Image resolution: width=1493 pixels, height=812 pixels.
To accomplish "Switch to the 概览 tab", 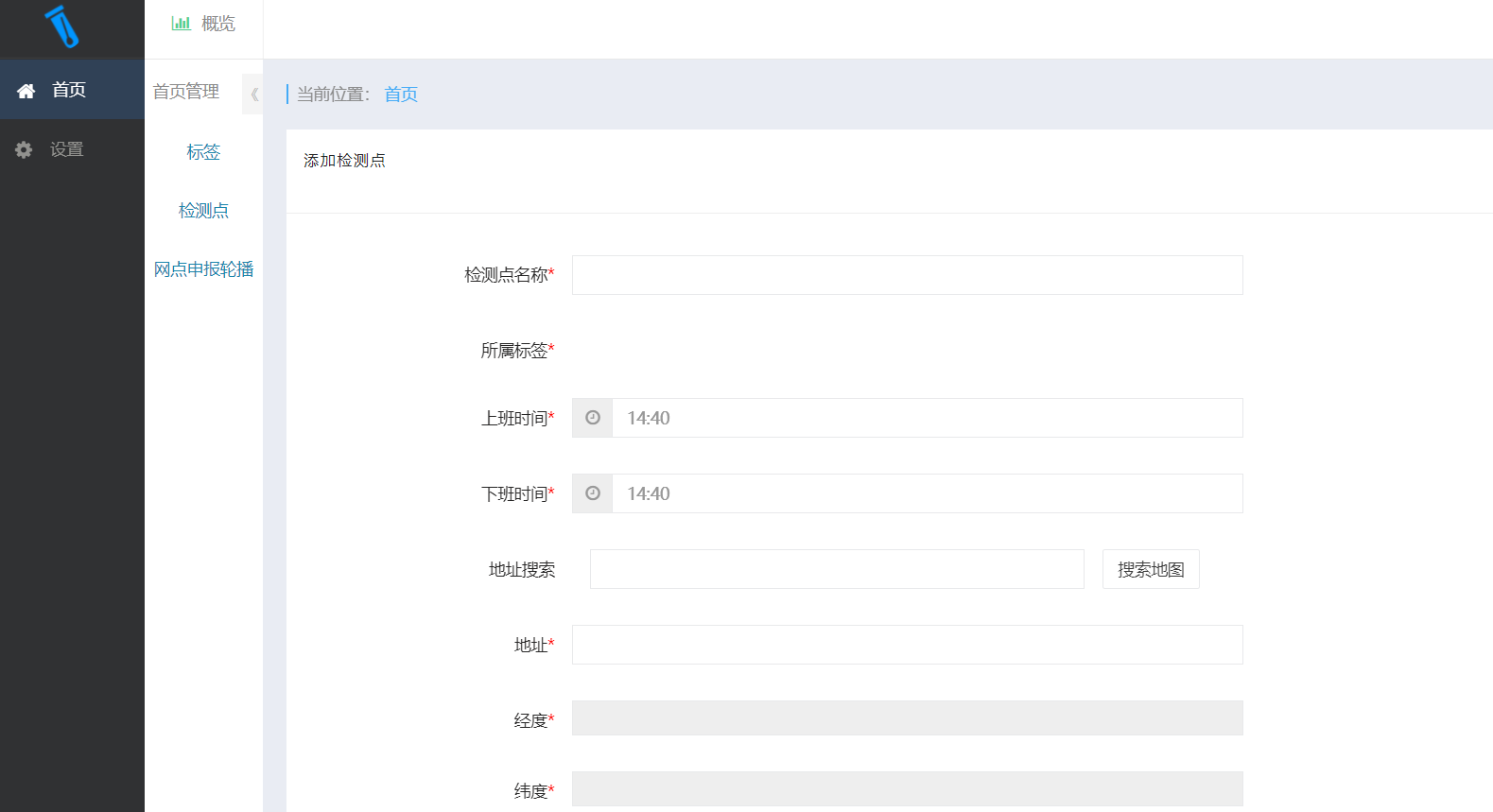I will coord(217,24).
